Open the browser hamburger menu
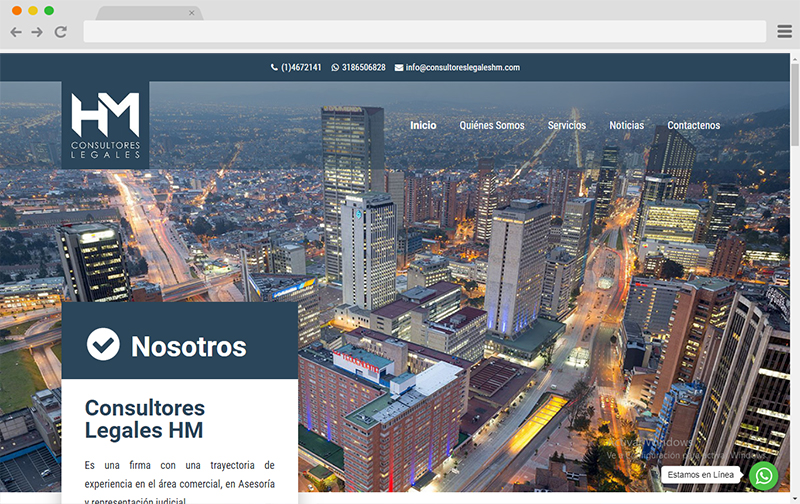The width and height of the screenshot is (800, 504). click(x=784, y=32)
